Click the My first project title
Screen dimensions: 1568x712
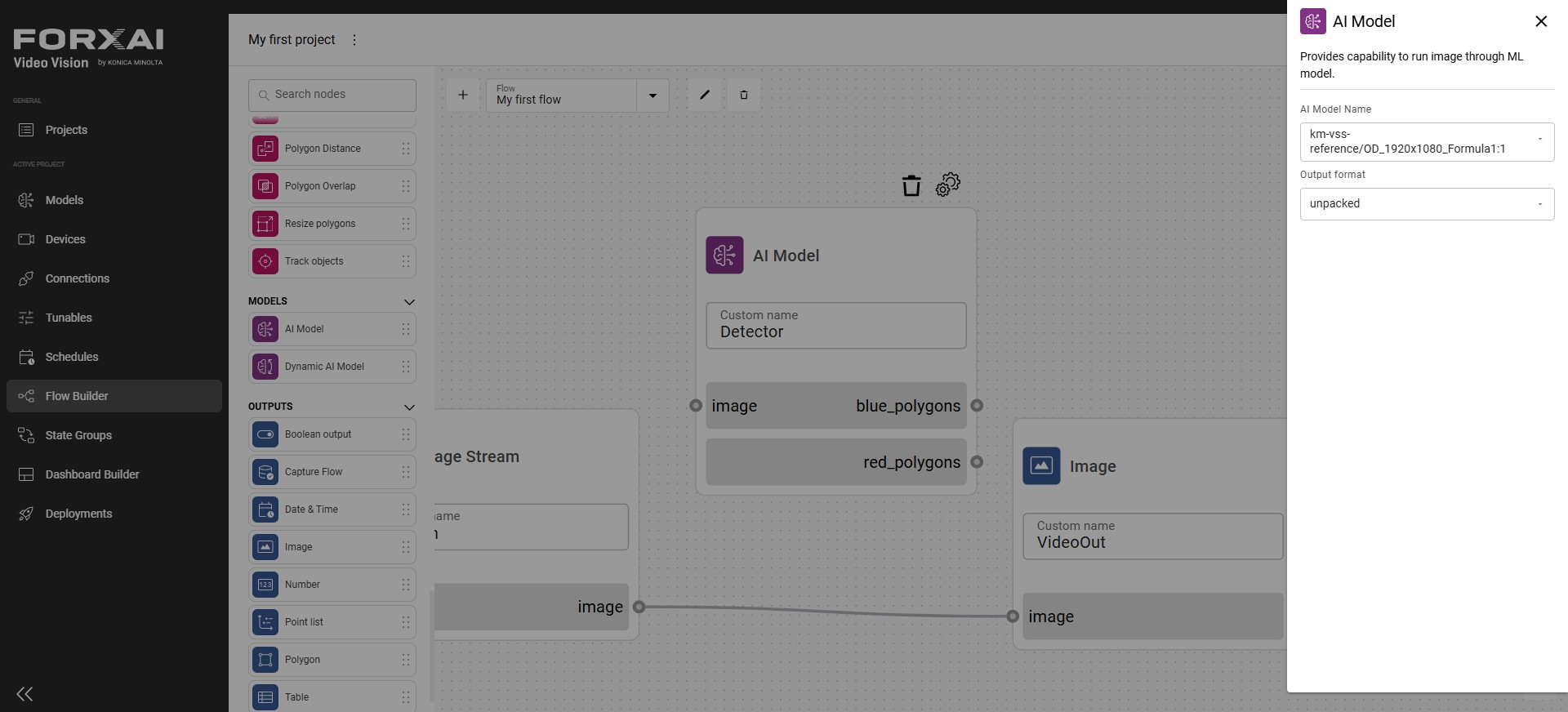(x=292, y=40)
